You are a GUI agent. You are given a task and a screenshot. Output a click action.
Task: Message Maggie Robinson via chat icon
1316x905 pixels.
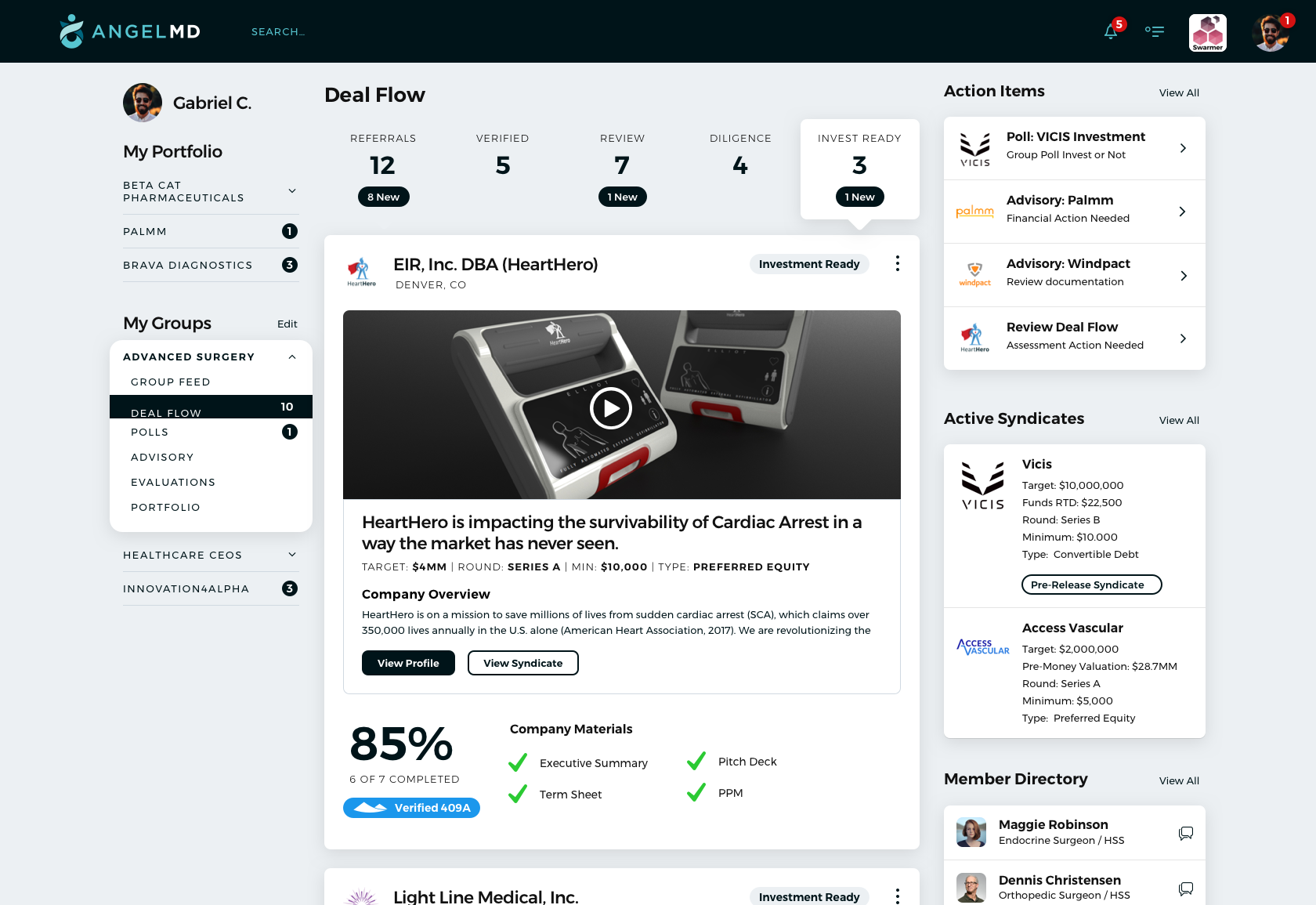pyautogui.click(x=1186, y=833)
